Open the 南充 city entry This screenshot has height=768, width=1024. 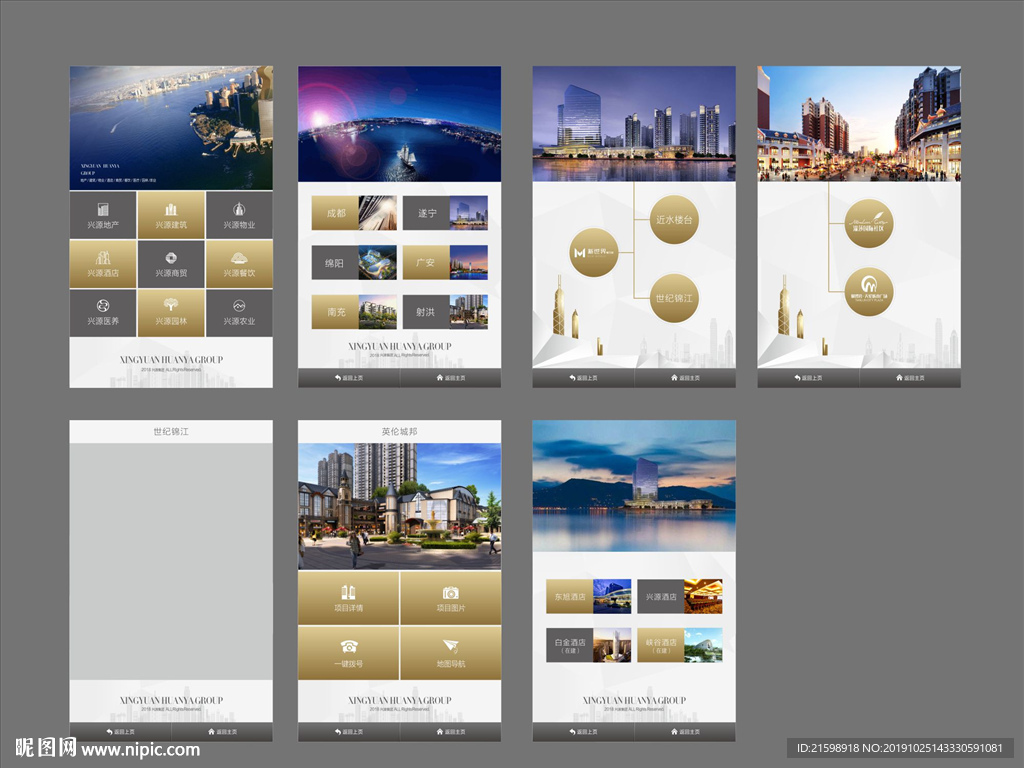pos(354,312)
